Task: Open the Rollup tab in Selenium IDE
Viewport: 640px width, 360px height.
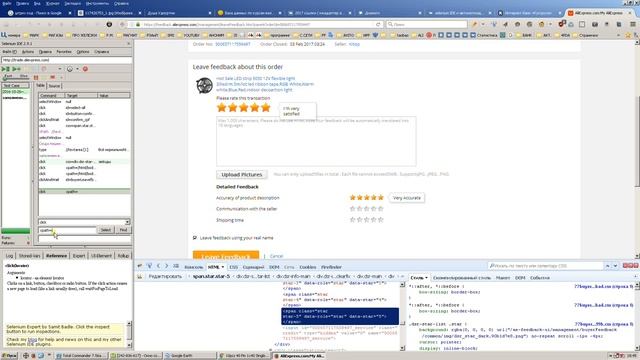Action: 123,256
